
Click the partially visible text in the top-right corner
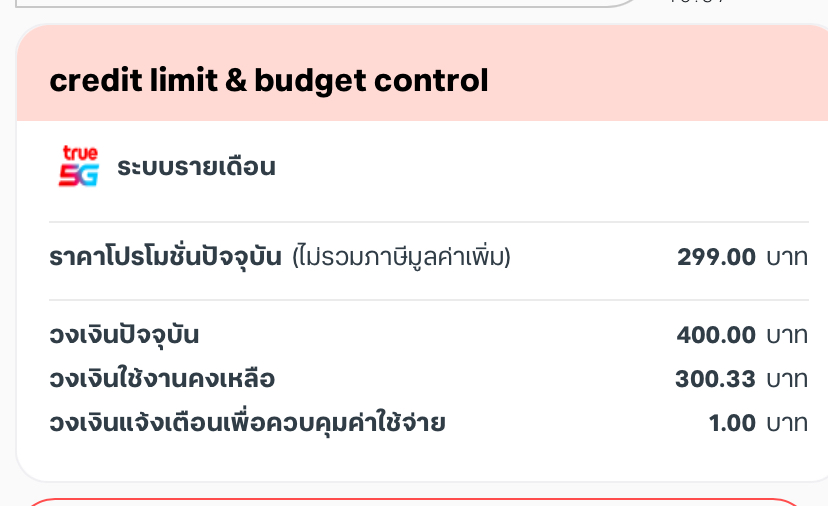click(694, 3)
